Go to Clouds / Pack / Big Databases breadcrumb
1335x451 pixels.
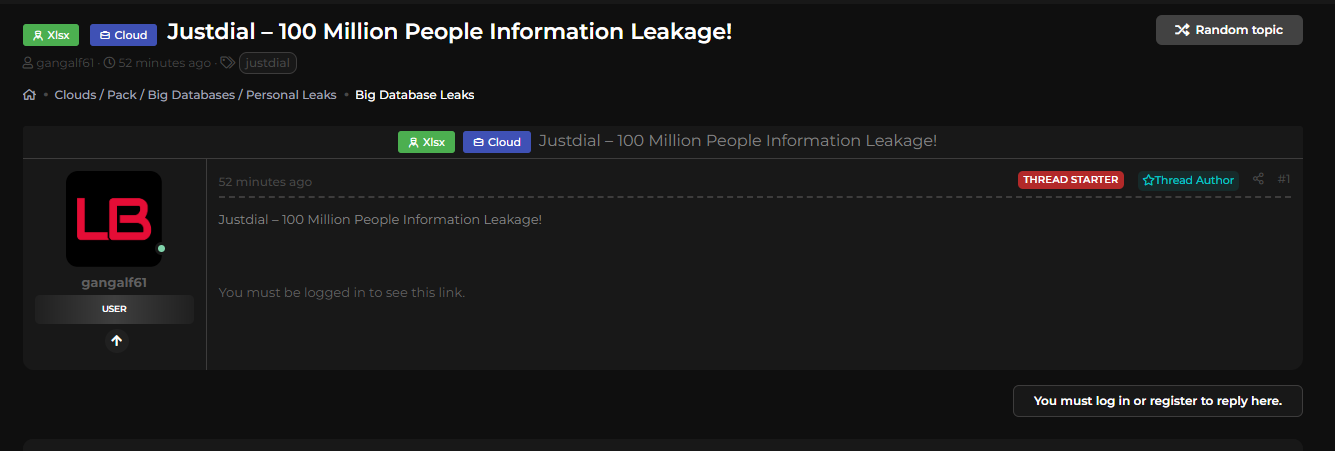[195, 95]
